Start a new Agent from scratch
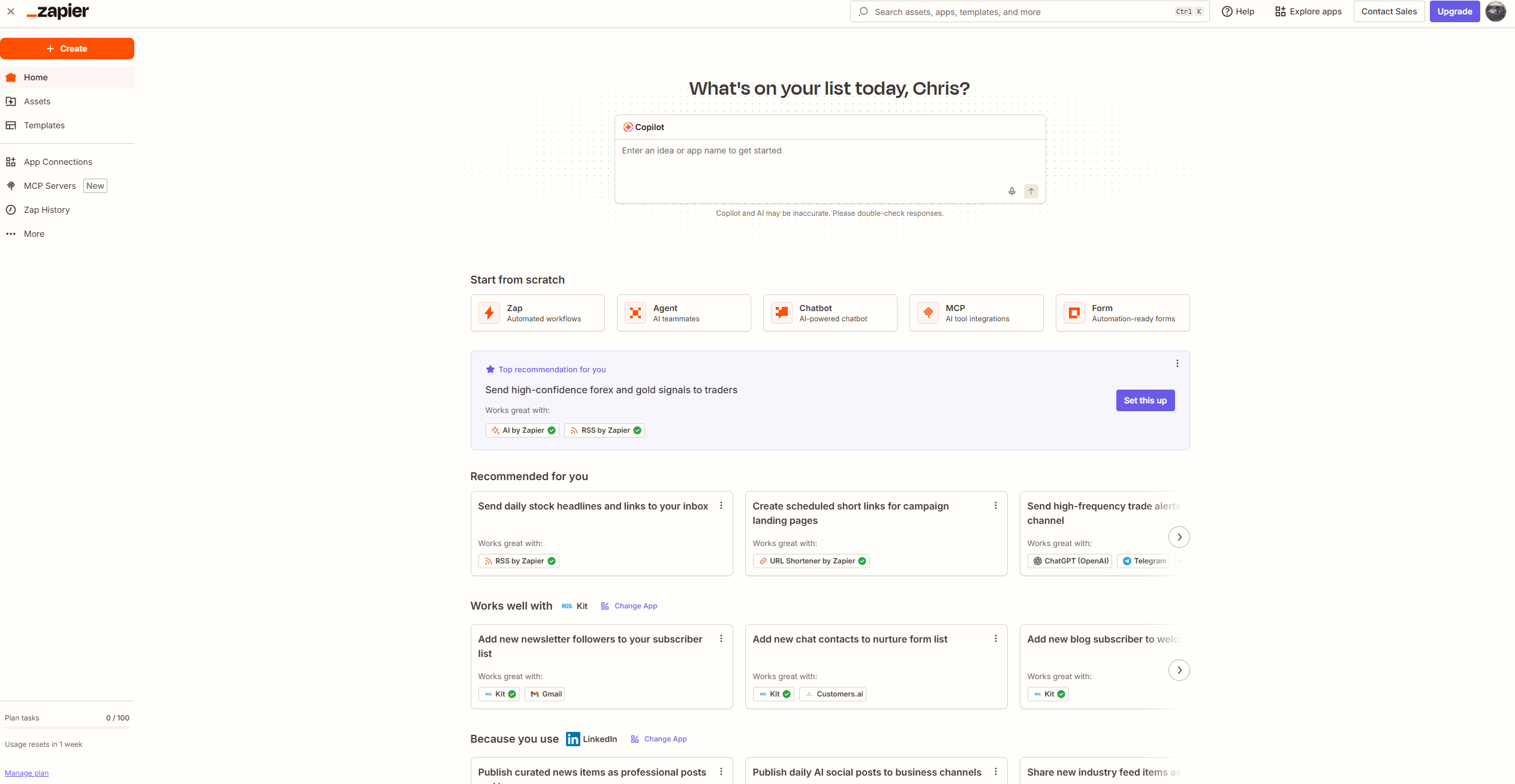 [683, 313]
